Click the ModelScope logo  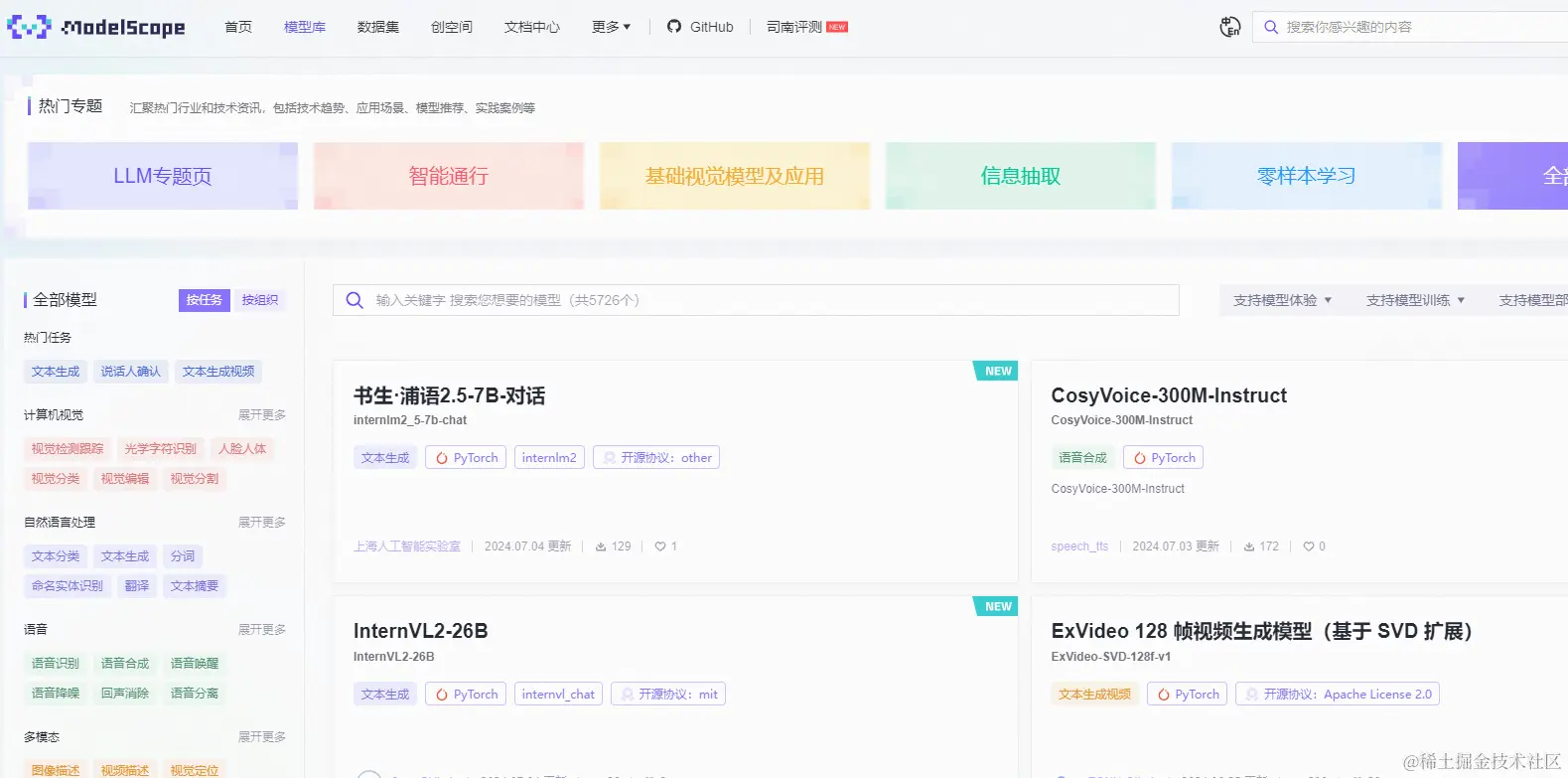[96, 27]
